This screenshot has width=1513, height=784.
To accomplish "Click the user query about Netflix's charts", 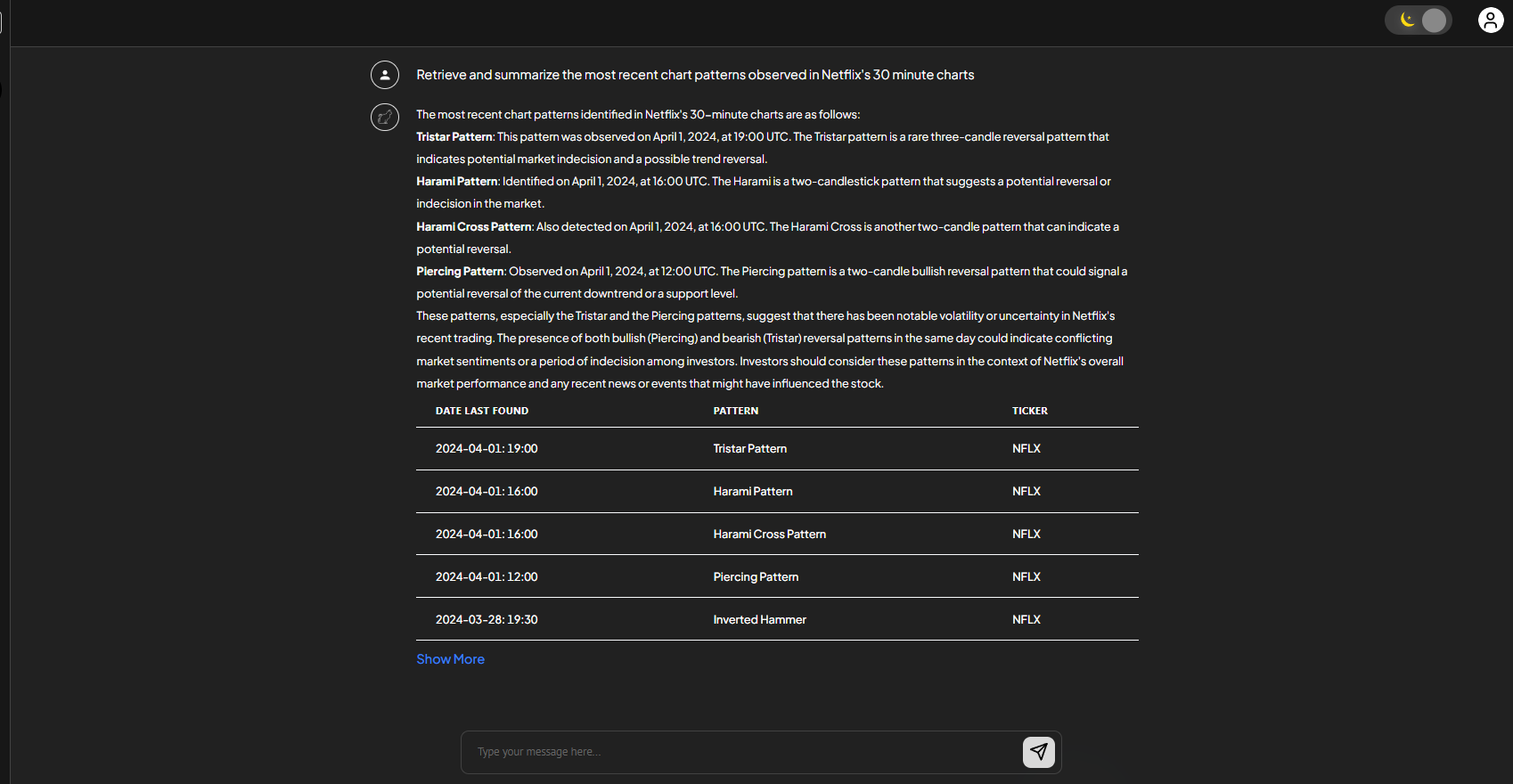I will 695,75.
